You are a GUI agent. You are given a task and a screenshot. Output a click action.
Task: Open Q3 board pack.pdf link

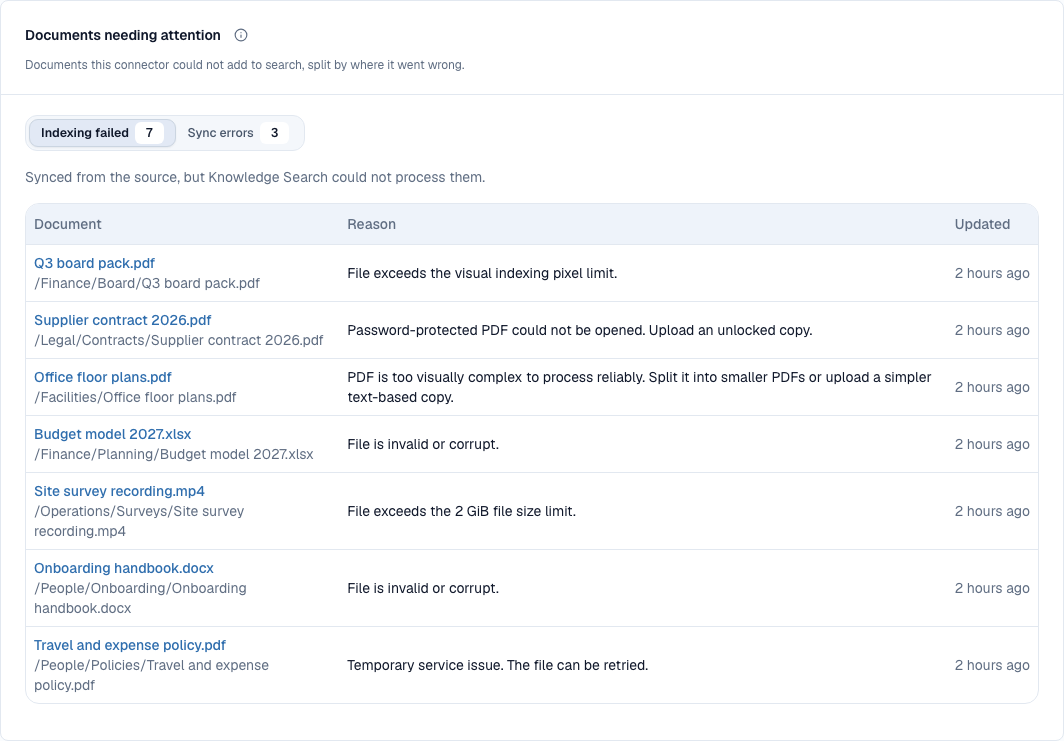94,263
